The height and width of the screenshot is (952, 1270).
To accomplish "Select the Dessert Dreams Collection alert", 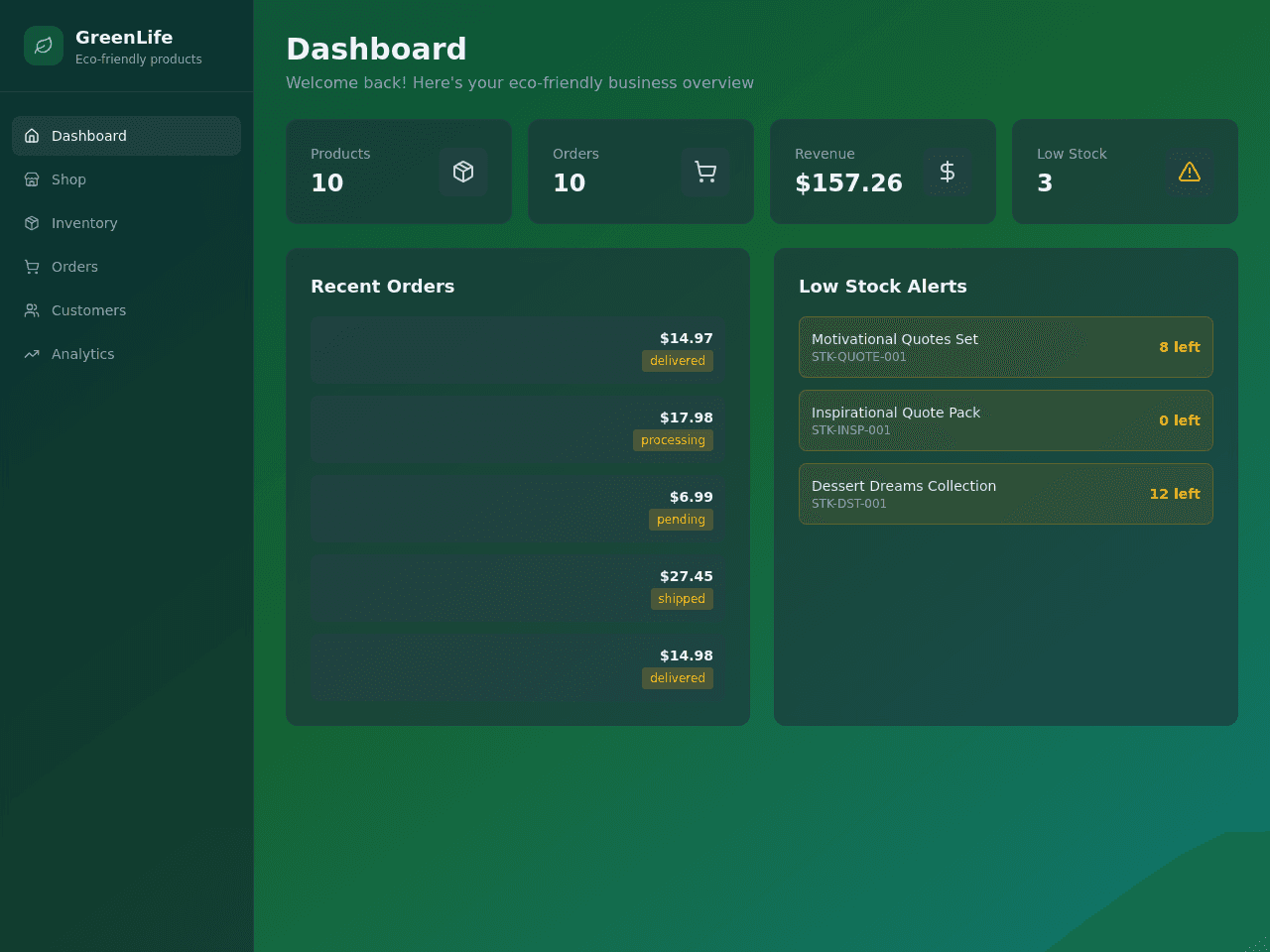I will click(1006, 494).
